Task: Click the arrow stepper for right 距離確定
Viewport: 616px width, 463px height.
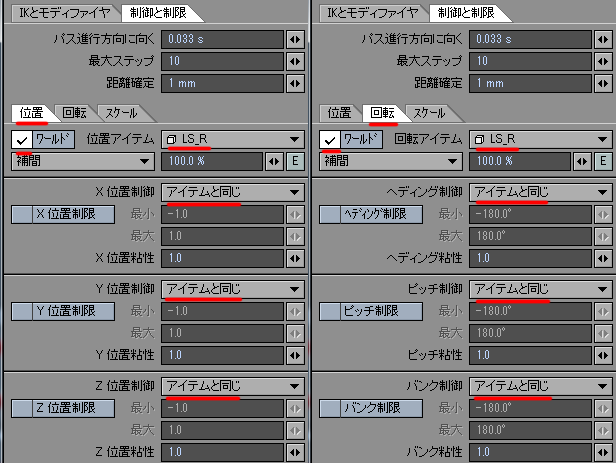Action: tap(603, 83)
